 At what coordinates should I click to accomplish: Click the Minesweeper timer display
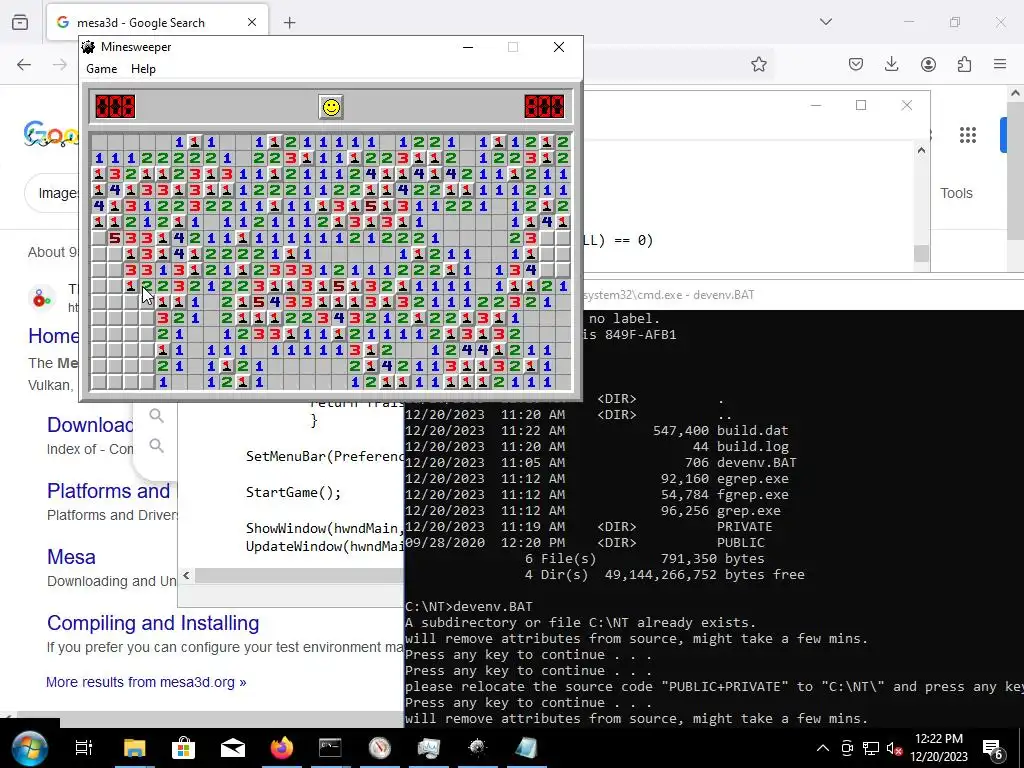(x=544, y=106)
